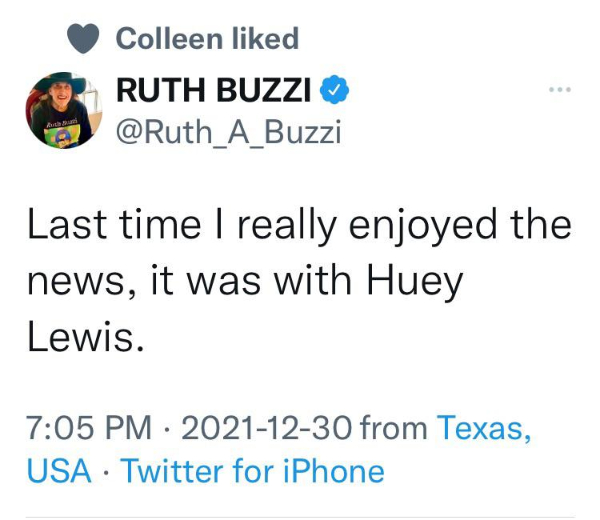Click the blue verified checkmark badge
Image resolution: width=600 pixels, height=520 pixels.
click(x=334, y=91)
